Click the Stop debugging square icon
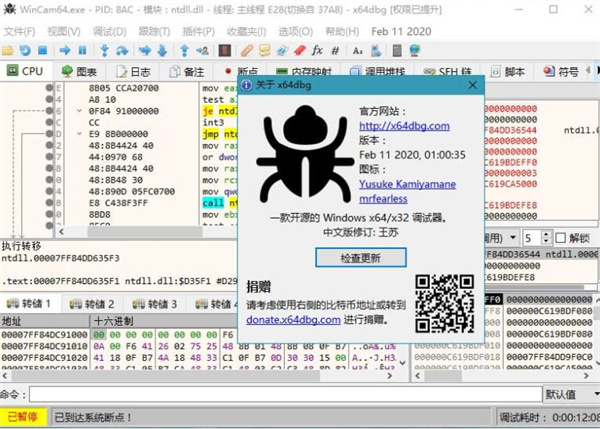 (x=42, y=51)
